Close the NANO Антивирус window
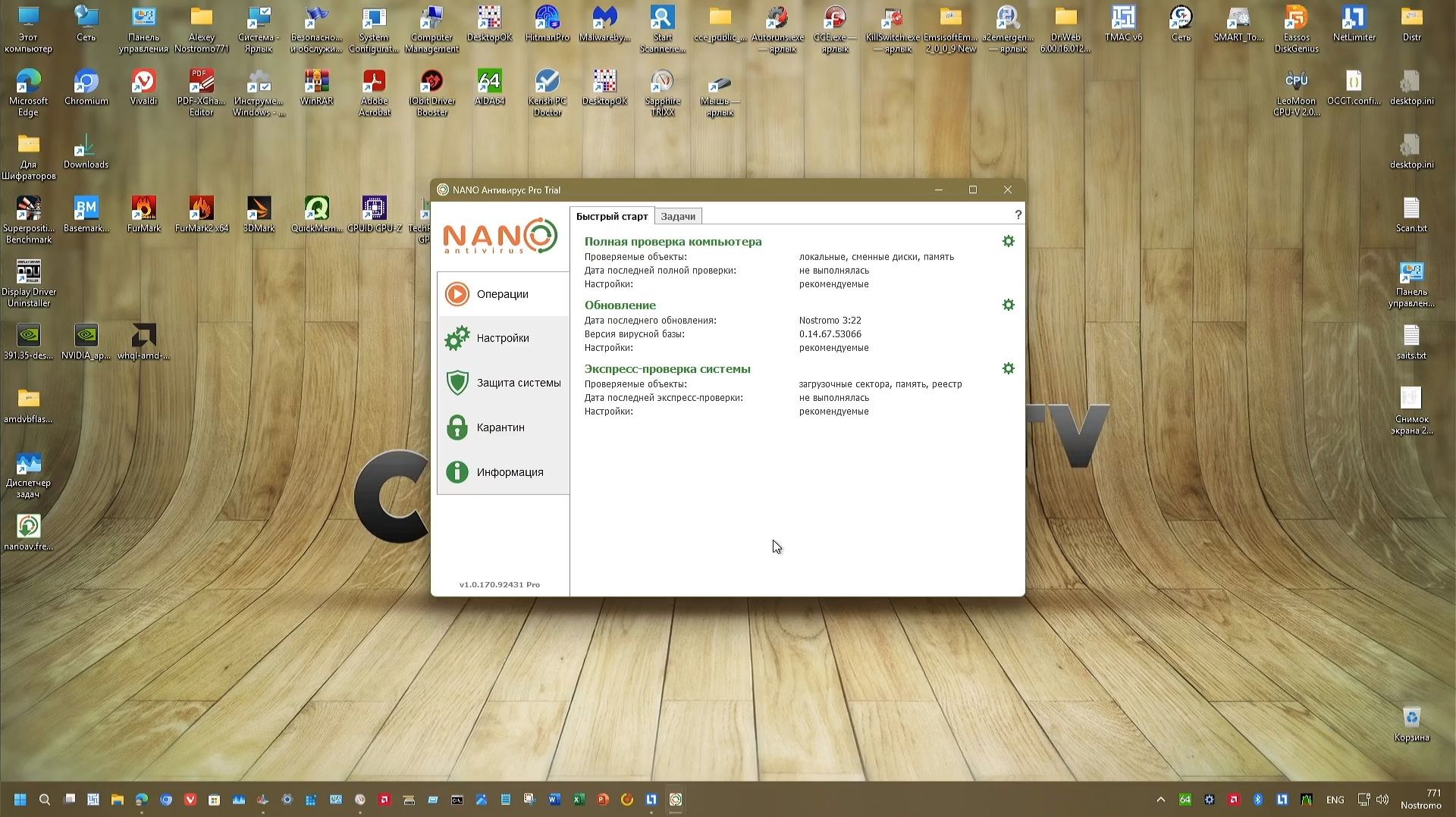The height and width of the screenshot is (817, 1456). tap(1007, 189)
